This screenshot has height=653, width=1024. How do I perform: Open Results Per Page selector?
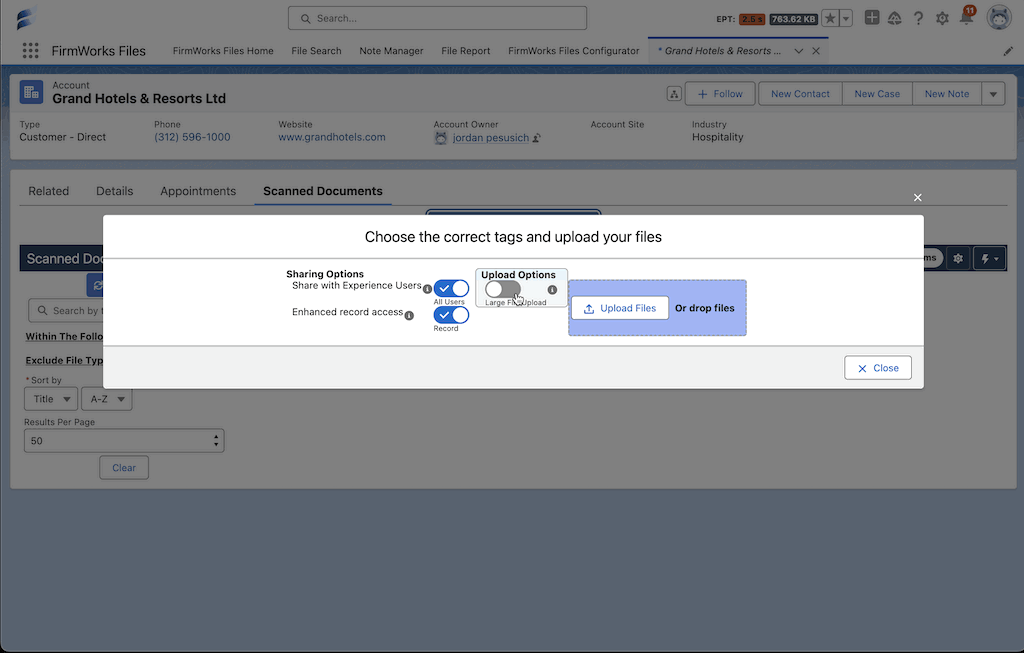tap(124, 441)
